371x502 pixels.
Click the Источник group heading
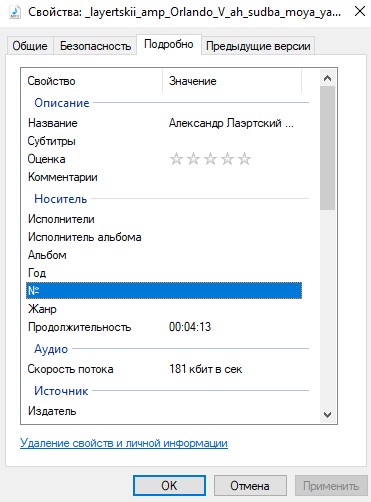(x=61, y=391)
